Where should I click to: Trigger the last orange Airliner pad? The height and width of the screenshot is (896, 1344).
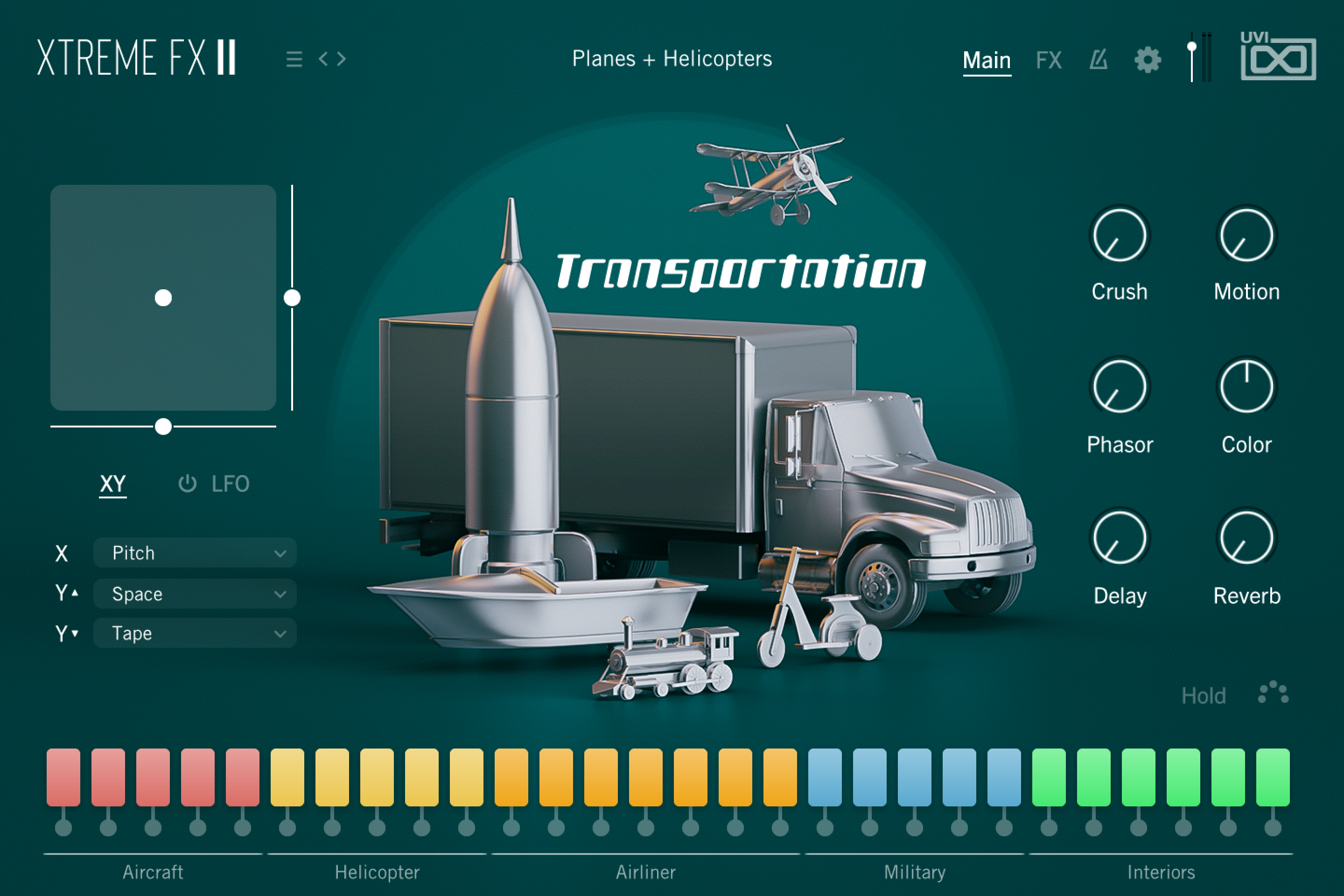pyautogui.click(x=780, y=777)
